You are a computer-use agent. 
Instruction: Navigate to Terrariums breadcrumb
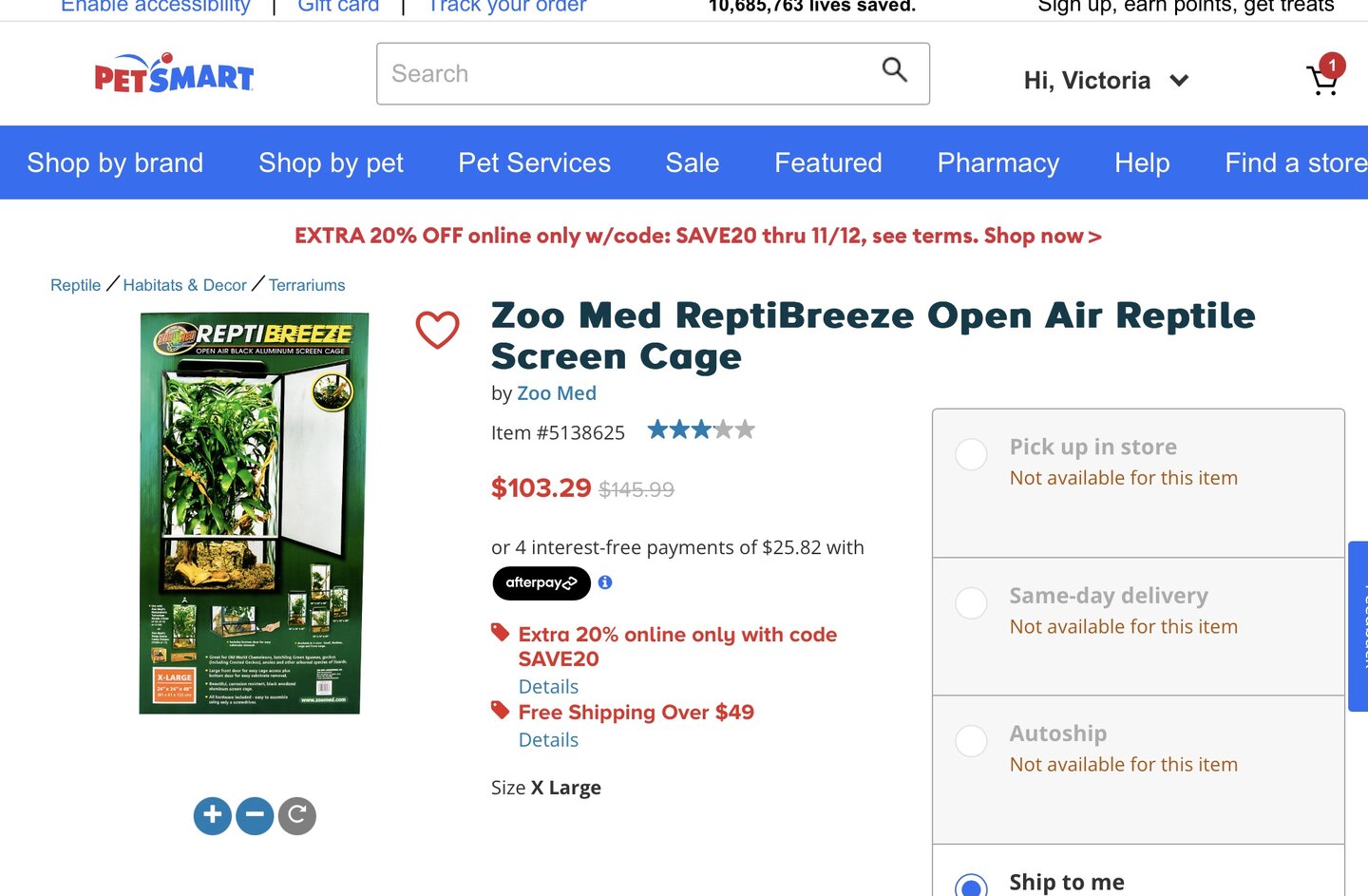click(307, 285)
